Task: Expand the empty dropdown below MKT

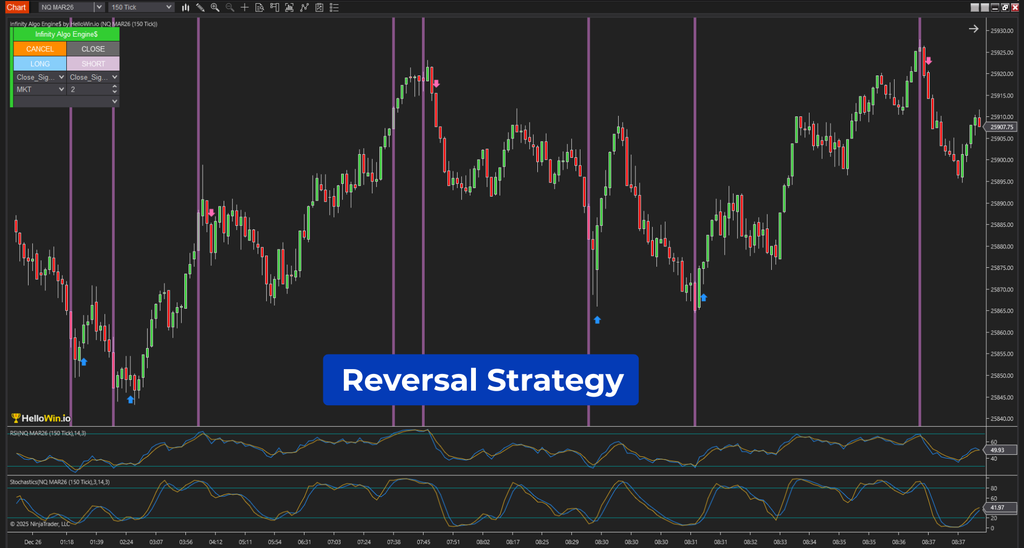Action: pos(67,101)
